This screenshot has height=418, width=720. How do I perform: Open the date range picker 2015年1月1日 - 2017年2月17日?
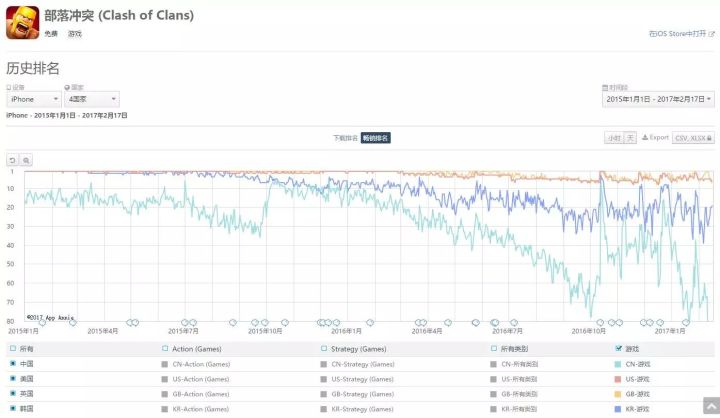point(658,99)
